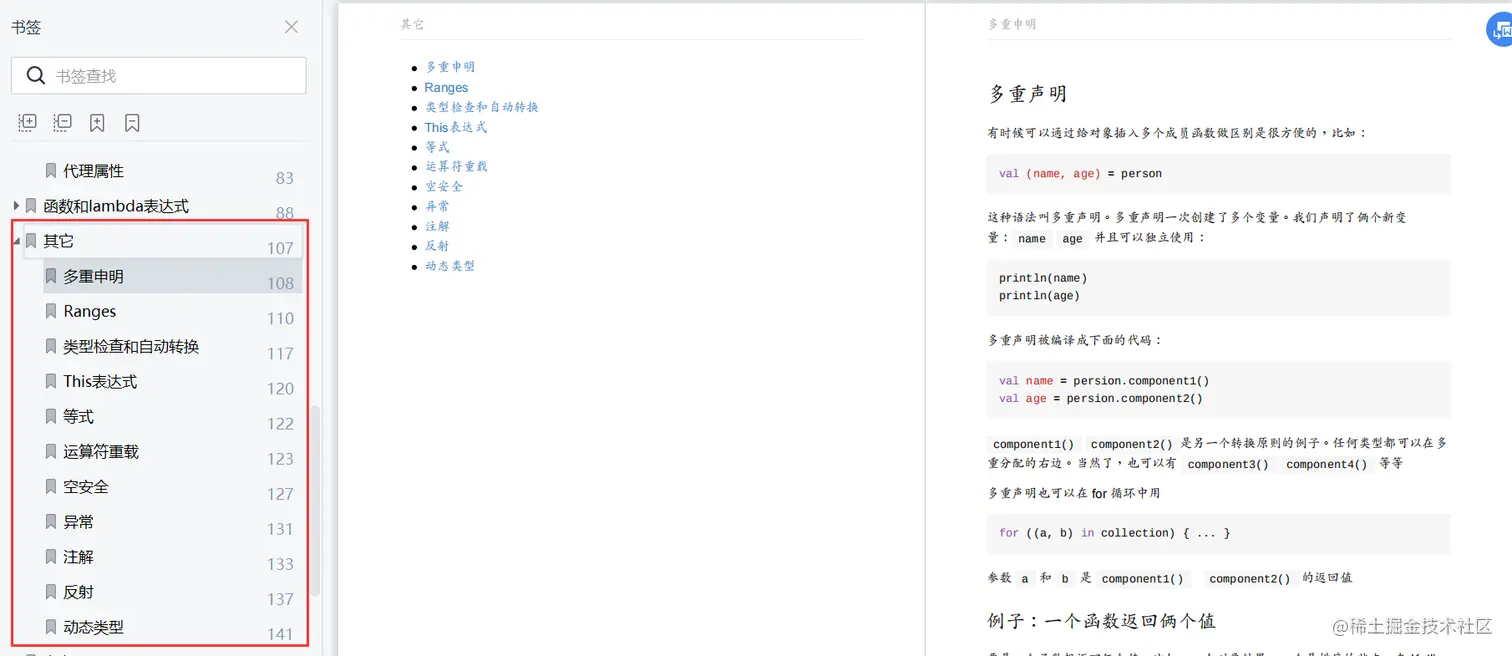Select the 异常 bookmark entry
The width and height of the screenshot is (1512, 656).
pyautogui.click(x=79, y=521)
